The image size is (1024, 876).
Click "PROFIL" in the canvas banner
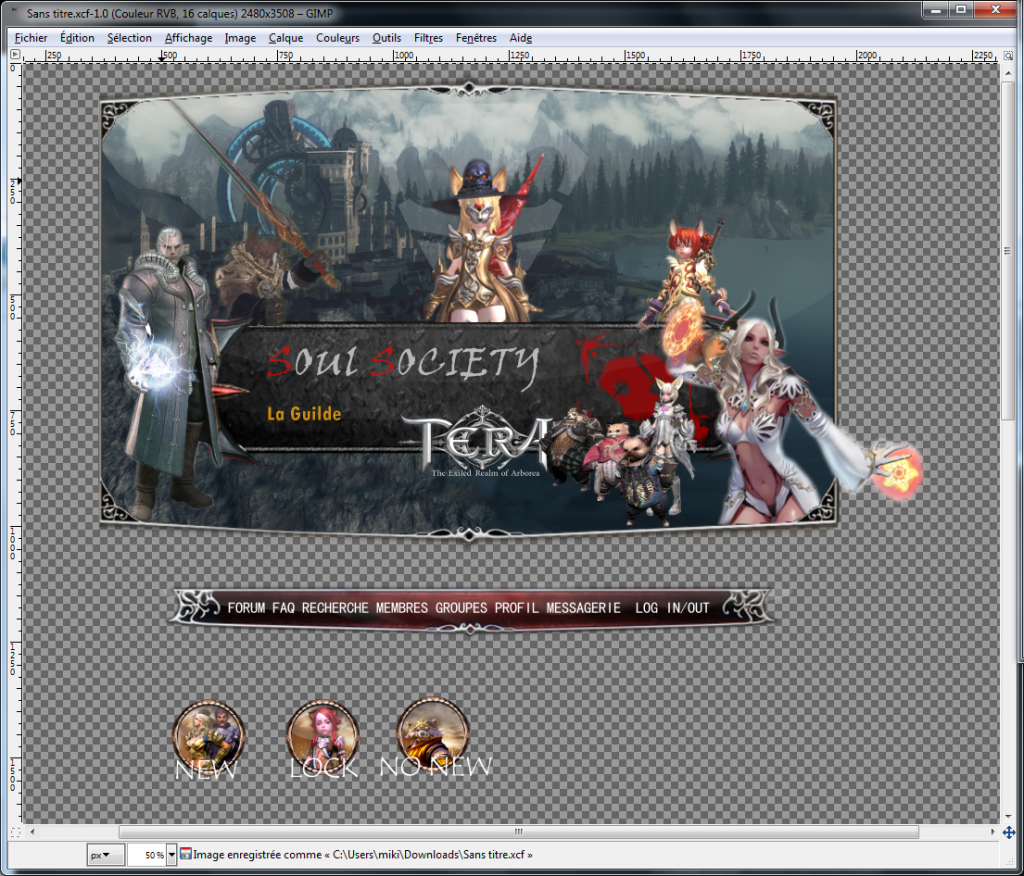click(x=517, y=608)
